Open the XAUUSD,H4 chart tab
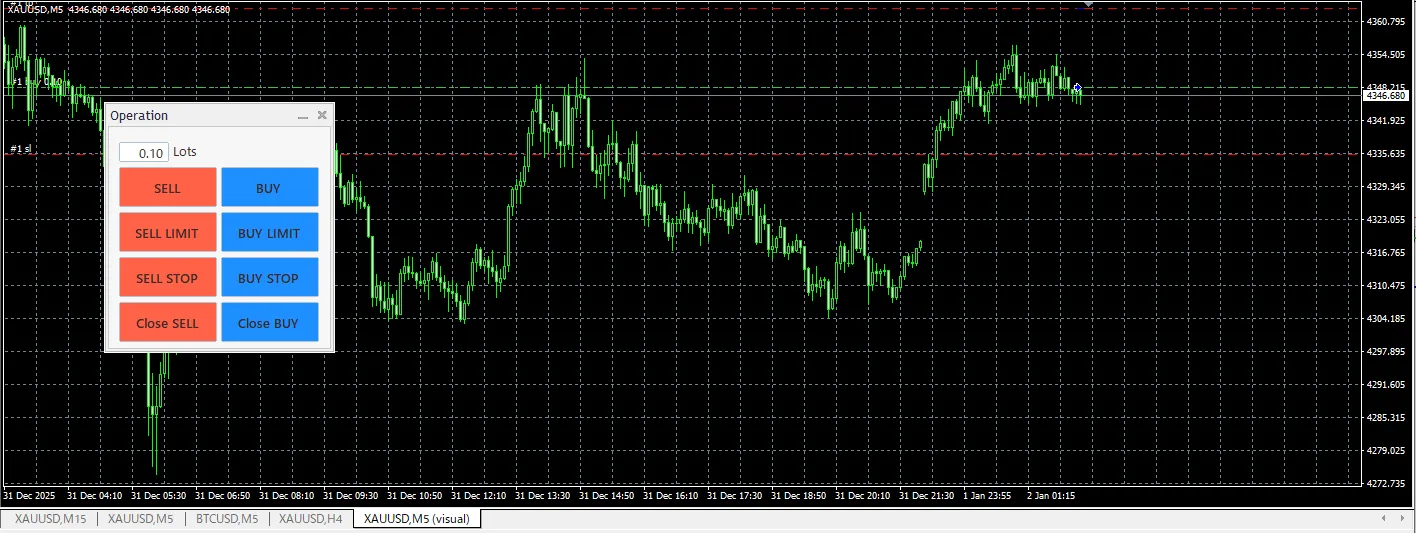The width and height of the screenshot is (1416, 533). [311, 519]
